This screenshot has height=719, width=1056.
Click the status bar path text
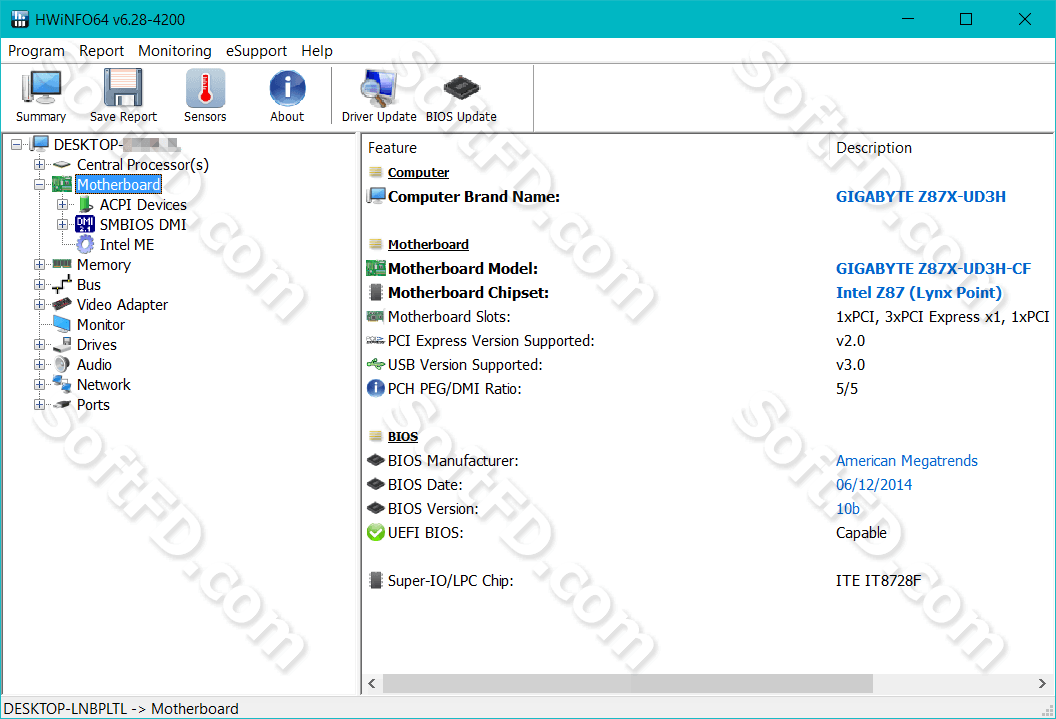coord(121,708)
